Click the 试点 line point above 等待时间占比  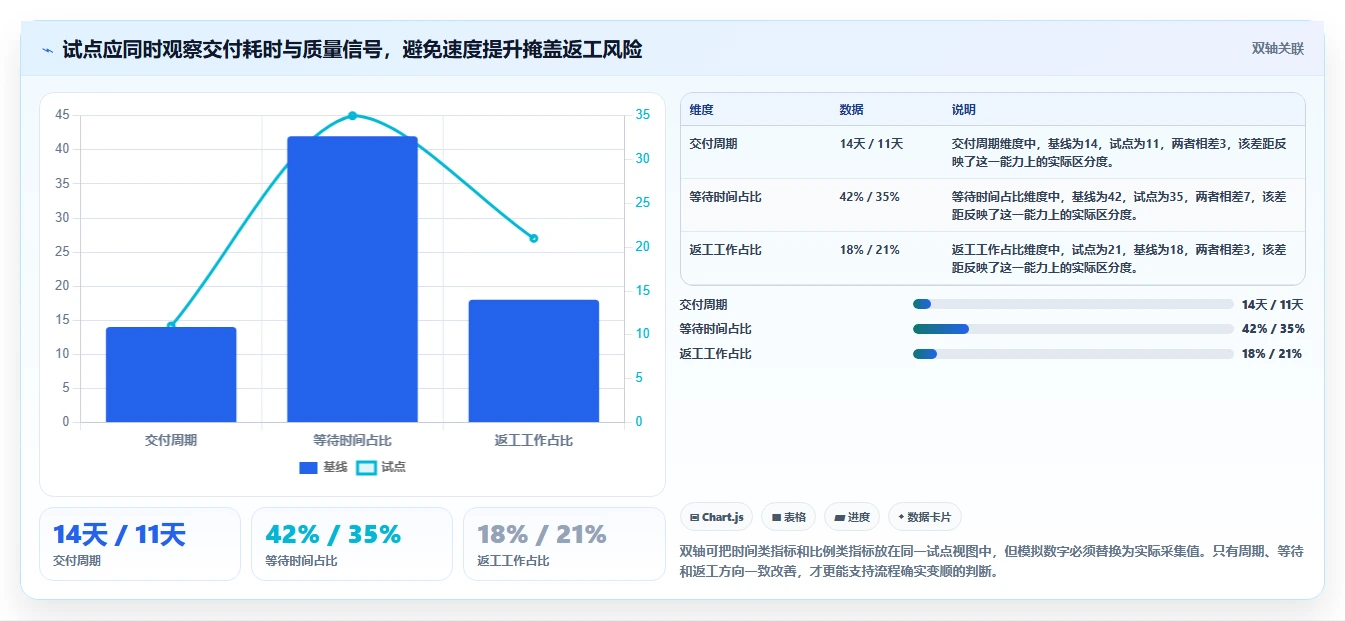pos(352,116)
